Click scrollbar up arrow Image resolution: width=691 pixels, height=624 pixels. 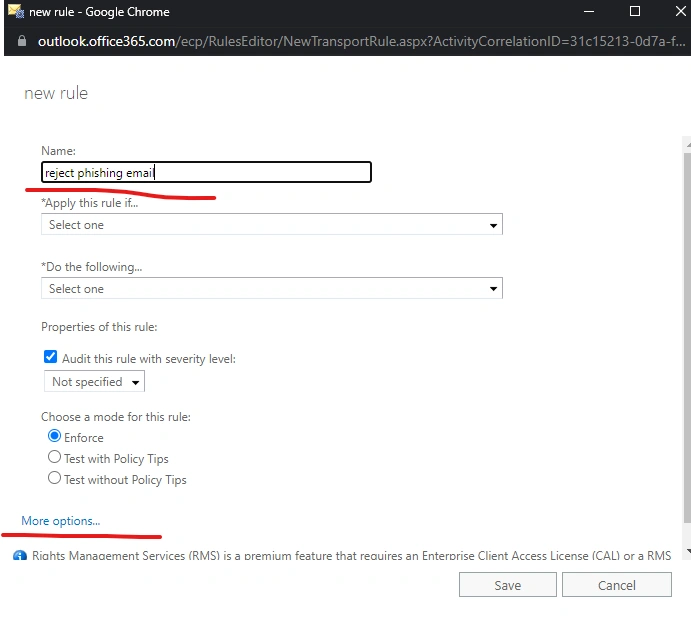tap(688, 145)
